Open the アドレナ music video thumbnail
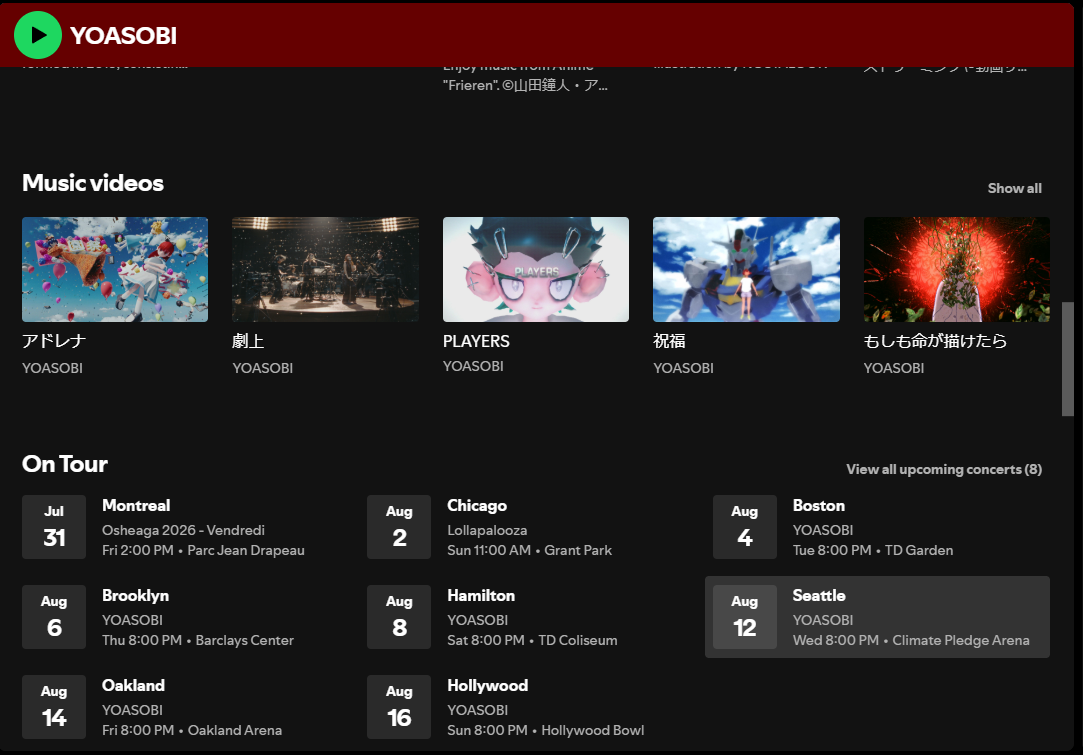The width and height of the screenshot is (1083, 755). coord(115,269)
